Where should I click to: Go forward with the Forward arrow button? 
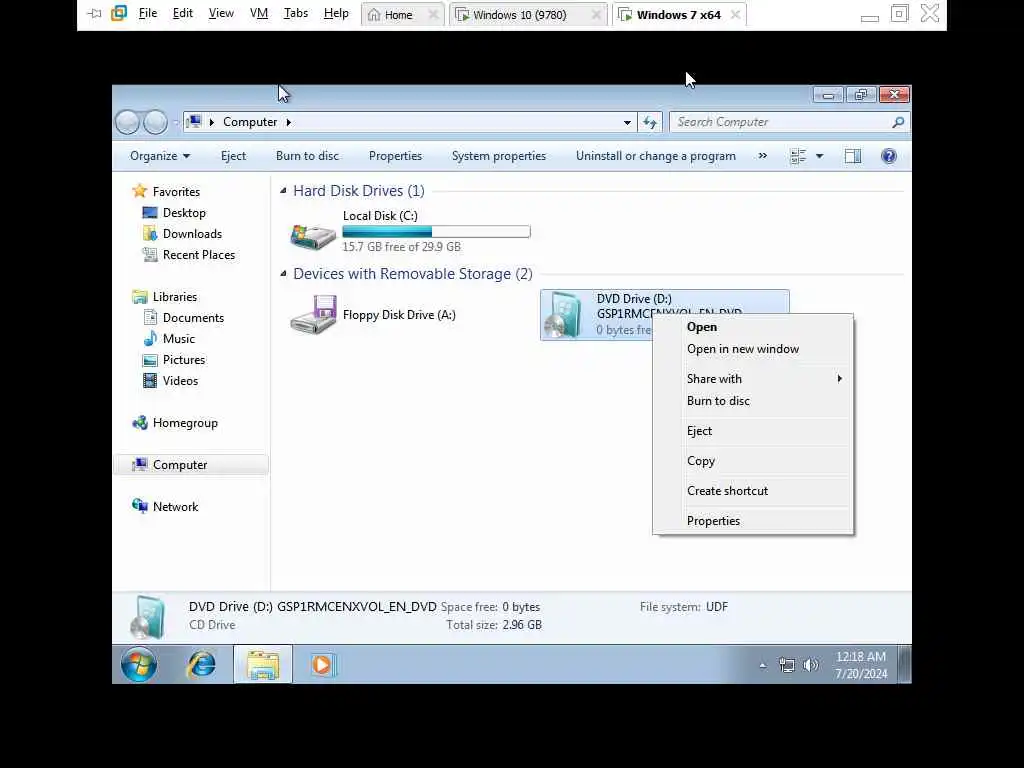tap(155, 122)
